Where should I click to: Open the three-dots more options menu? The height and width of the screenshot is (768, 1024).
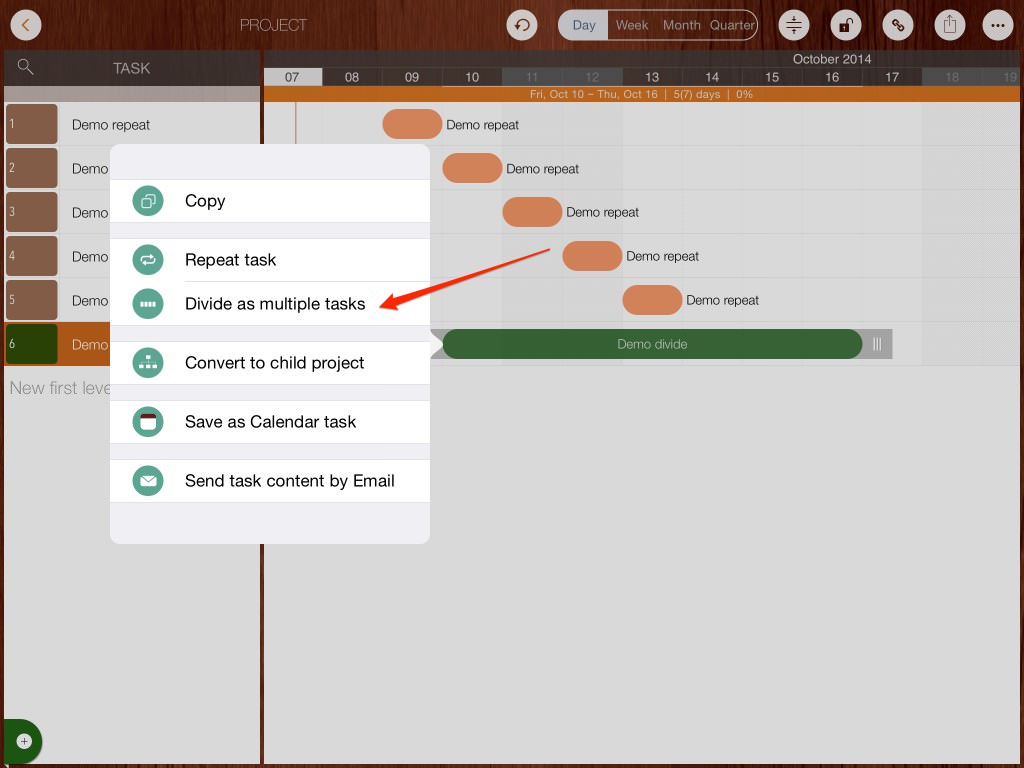997,25
